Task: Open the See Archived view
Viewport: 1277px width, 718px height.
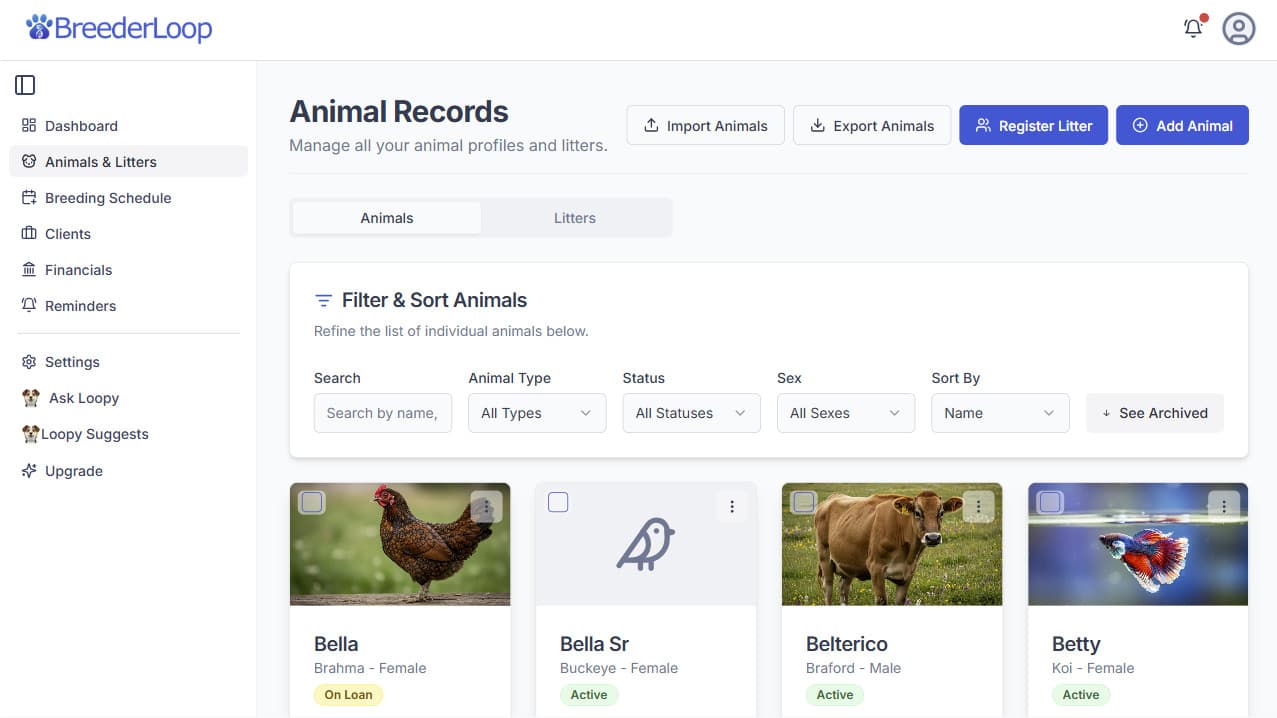Action: point(1154,412)
